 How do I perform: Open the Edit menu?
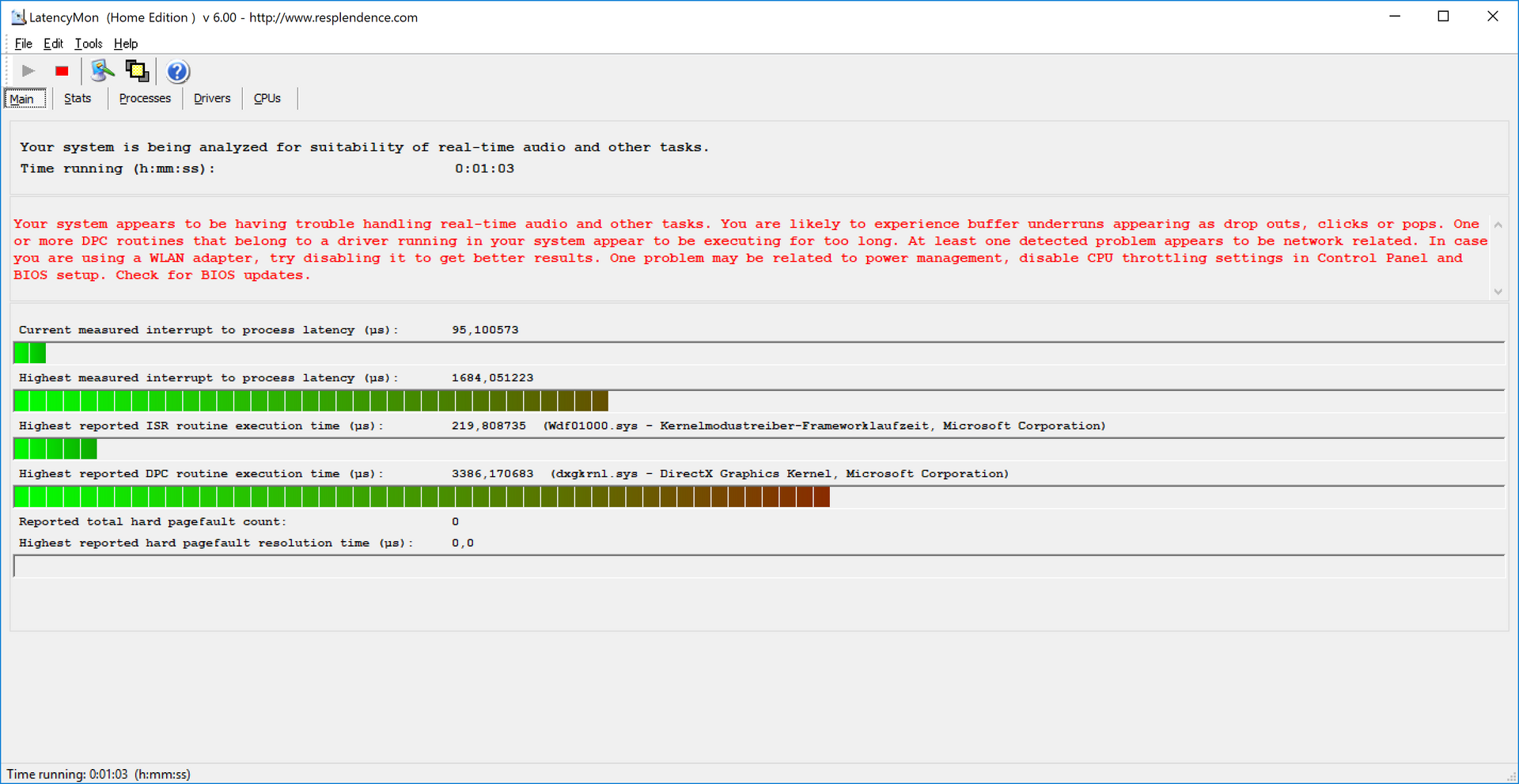click(x=53, y=44)
